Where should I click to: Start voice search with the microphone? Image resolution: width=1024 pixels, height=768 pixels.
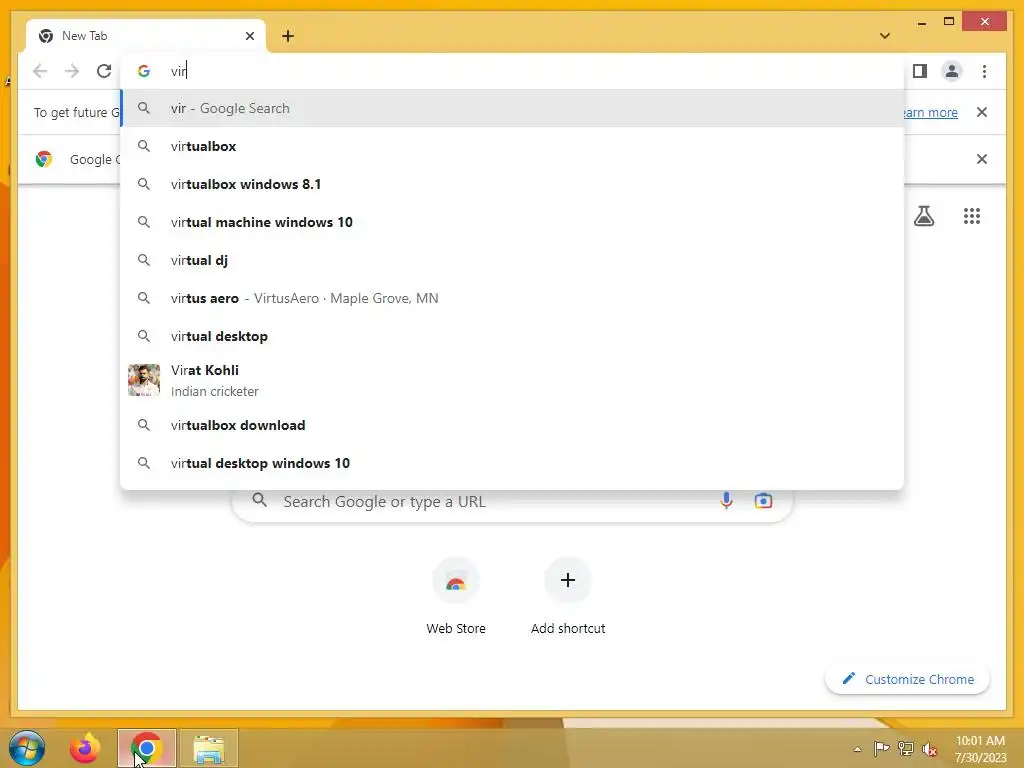pos(726,501)
